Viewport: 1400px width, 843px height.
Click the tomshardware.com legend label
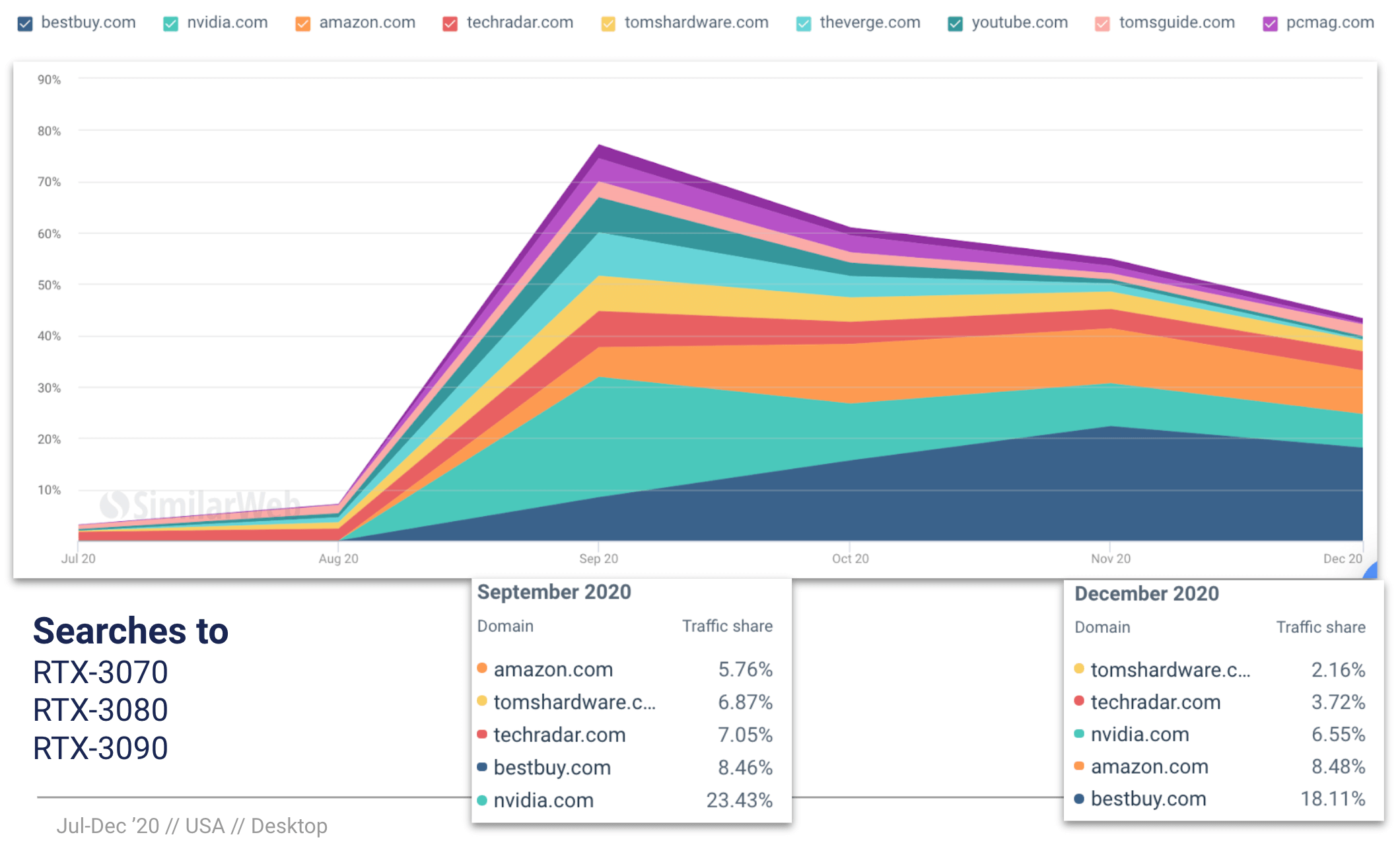coord(697,22)
